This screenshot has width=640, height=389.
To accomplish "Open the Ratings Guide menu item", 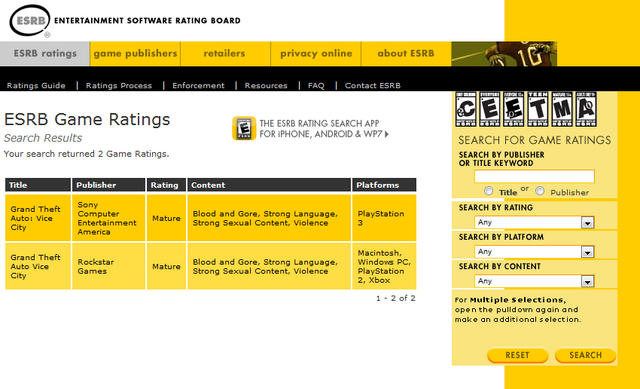I will click(x=36, y=86).
